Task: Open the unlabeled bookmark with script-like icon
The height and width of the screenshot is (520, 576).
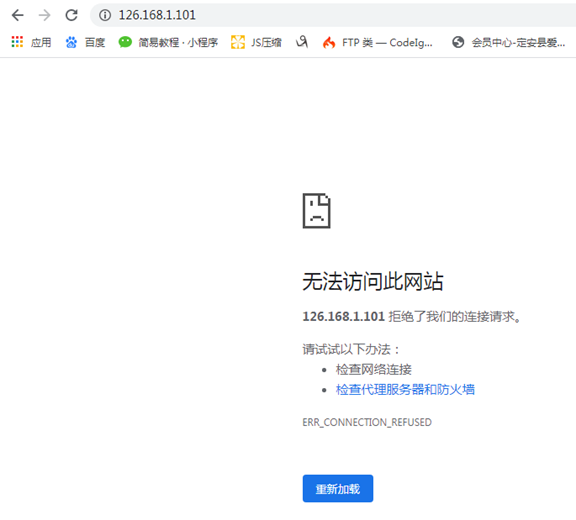Action: click(302, 42)
